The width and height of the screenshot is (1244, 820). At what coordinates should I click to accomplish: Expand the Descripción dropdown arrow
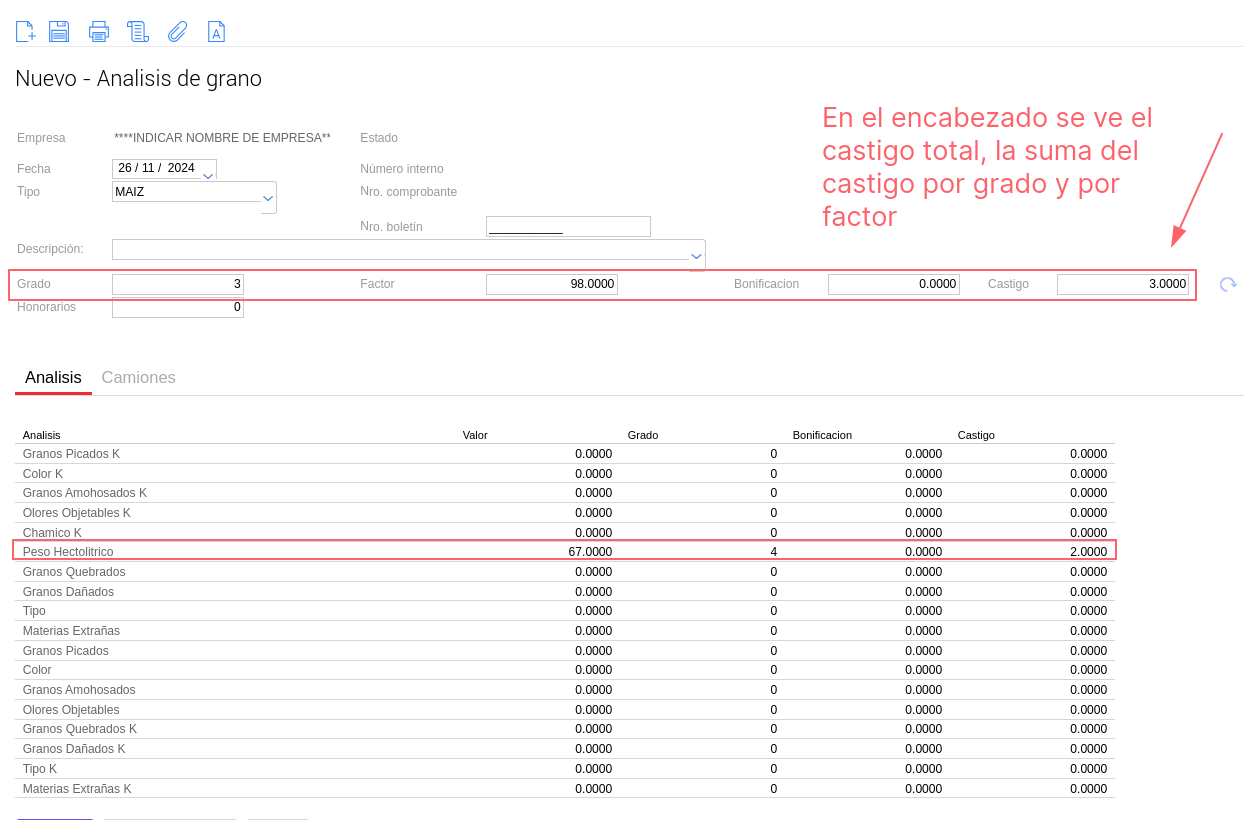[x=696, y=256]
